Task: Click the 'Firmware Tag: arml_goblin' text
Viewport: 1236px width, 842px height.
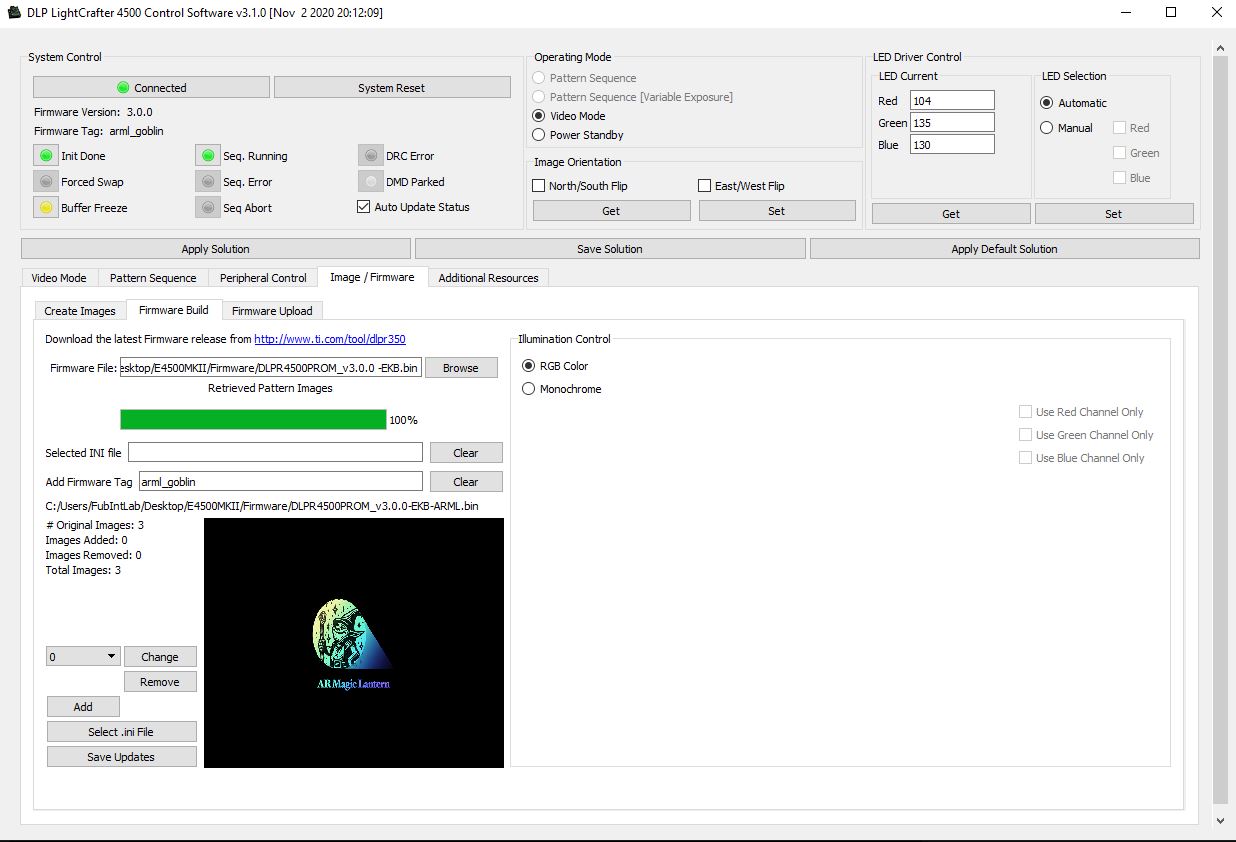Action: [99, 131]
